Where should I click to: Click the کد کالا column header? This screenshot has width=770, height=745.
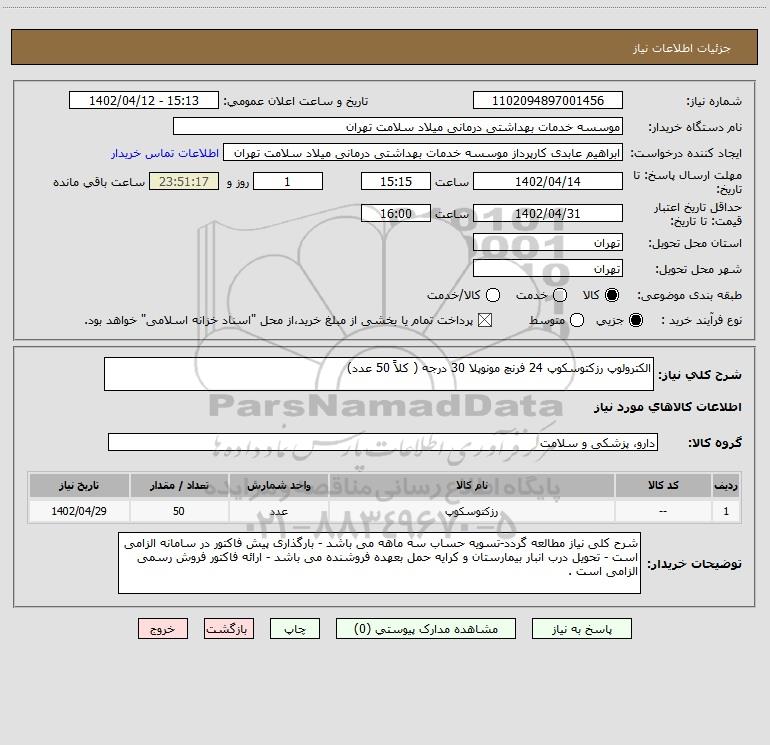coord(663,485)
